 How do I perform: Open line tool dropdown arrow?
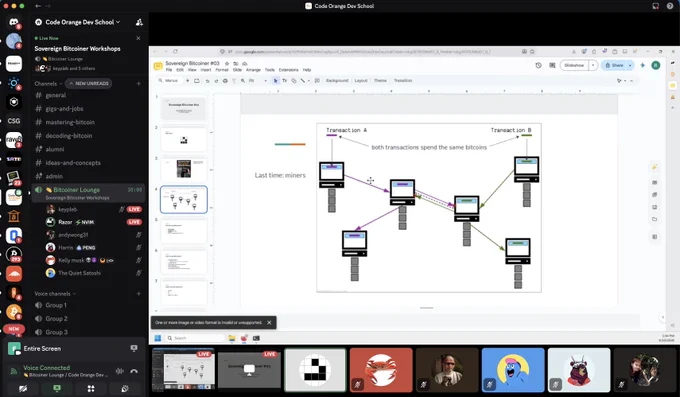(308, 81)
